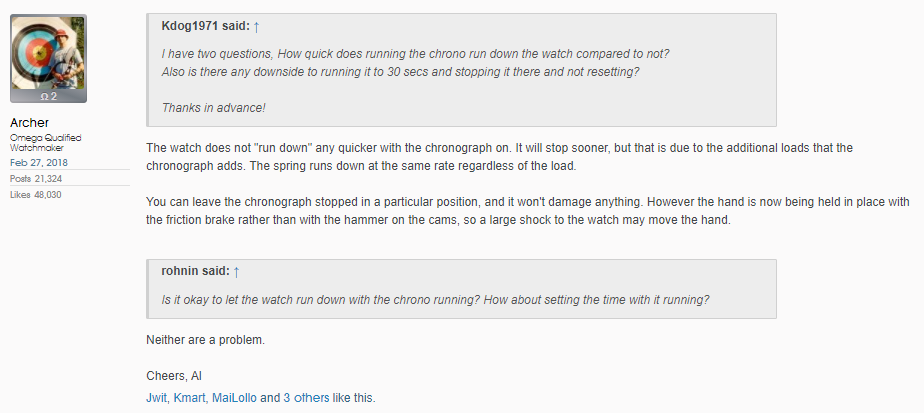Open Jwit's profile from the likes list
Image resolution: width=924 pixels, height=413 pixels.
[x=158, y=397]
